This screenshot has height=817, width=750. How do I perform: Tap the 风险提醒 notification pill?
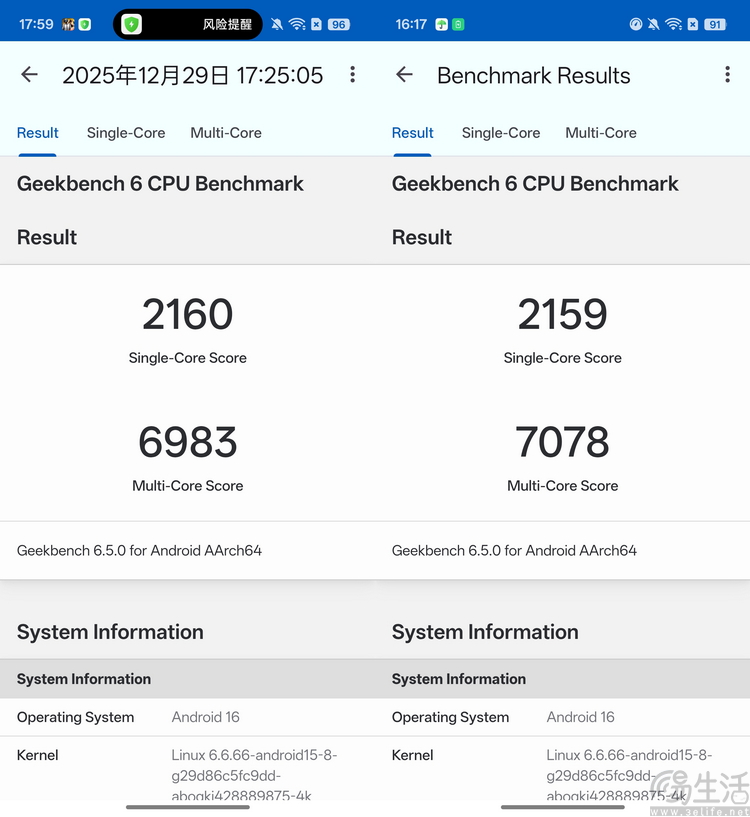226,24
